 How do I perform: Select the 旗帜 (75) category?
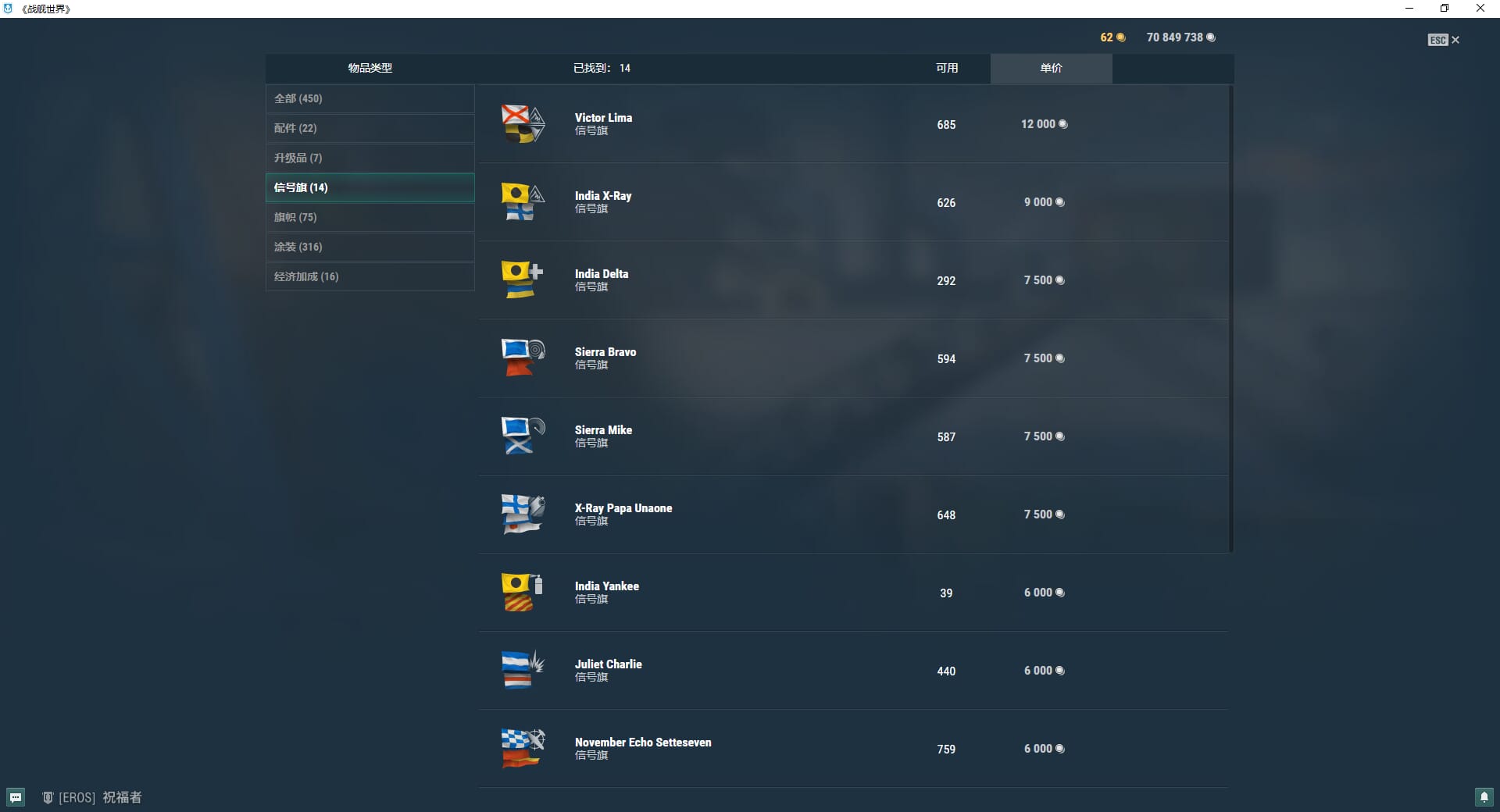click(370, 217)
